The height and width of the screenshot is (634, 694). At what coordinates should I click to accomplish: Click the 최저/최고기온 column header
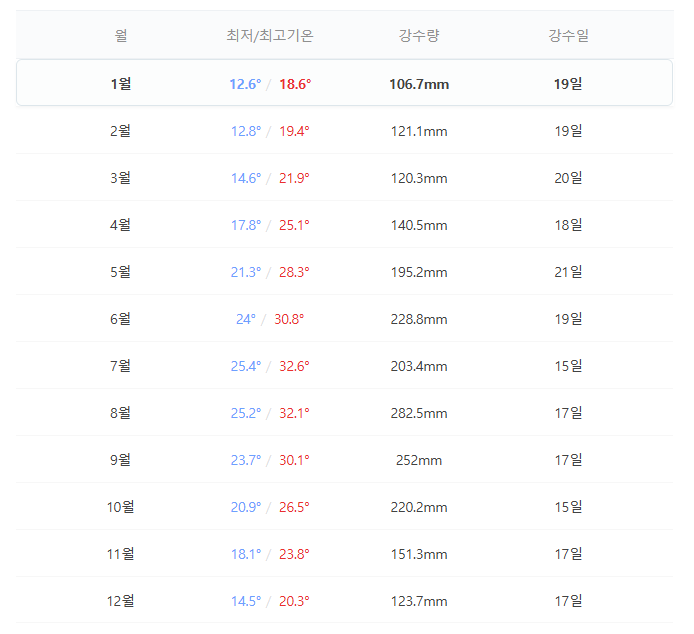point(270,35)
